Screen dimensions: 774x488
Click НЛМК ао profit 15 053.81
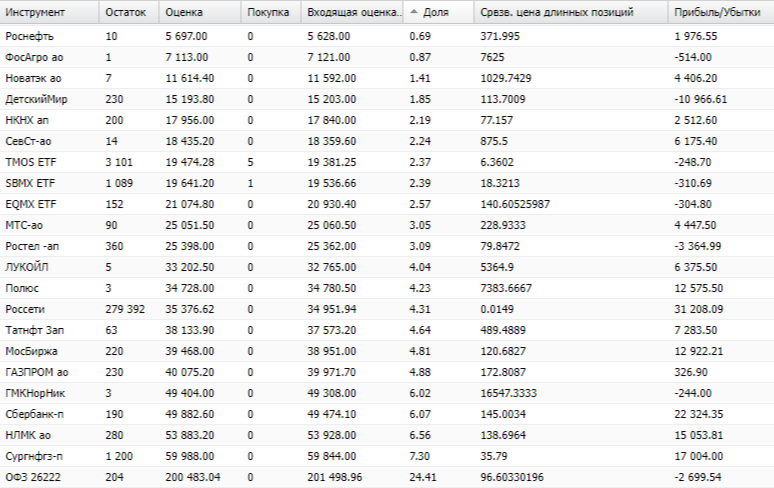(x=698, y=435)
